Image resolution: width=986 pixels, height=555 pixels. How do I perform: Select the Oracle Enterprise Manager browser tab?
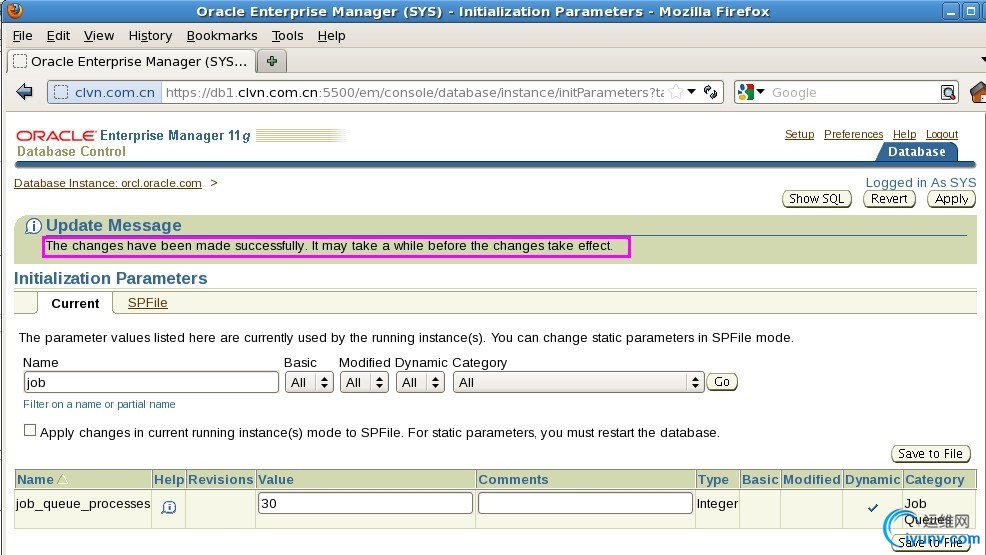(131, 61)
